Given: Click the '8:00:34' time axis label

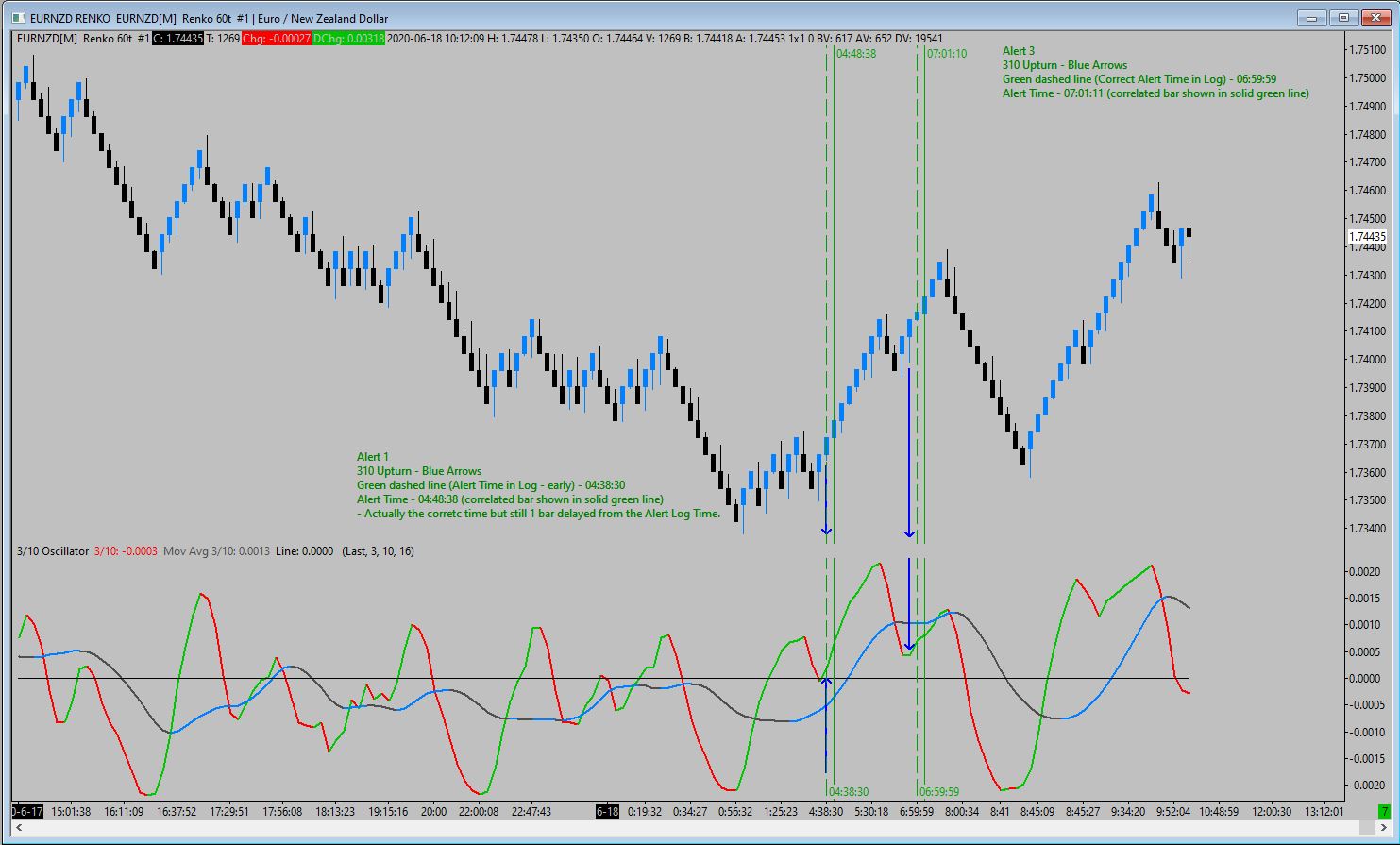Looking at the screenshot, I should click(962, 812).
